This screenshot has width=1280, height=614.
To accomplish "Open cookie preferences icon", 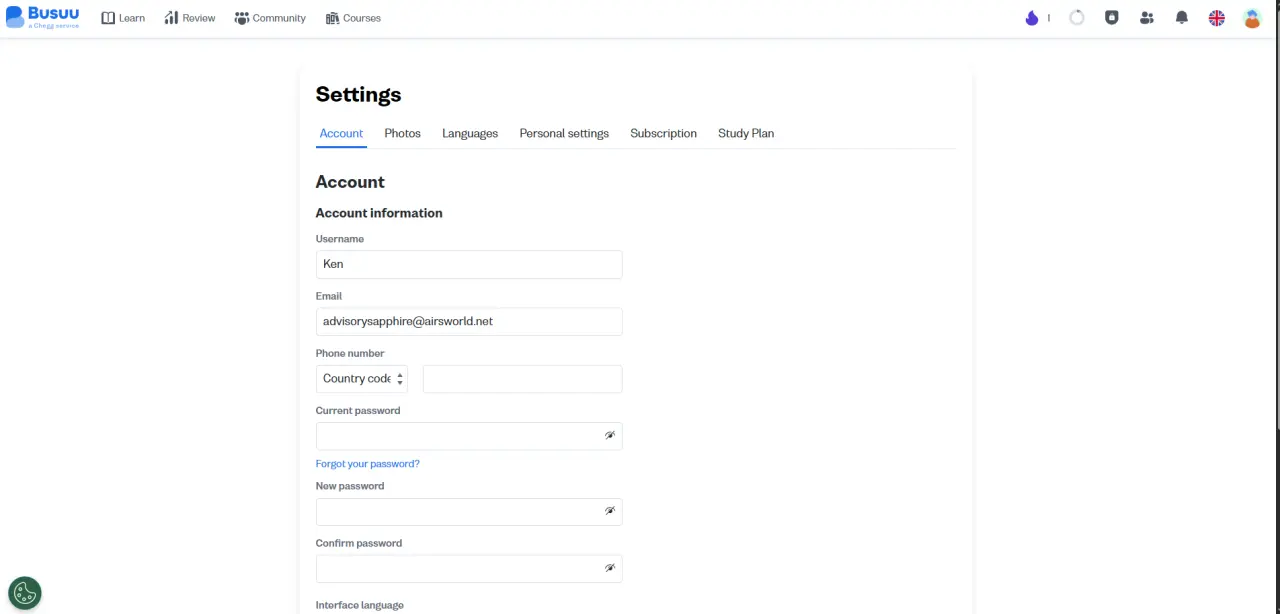I will point(25,593).
